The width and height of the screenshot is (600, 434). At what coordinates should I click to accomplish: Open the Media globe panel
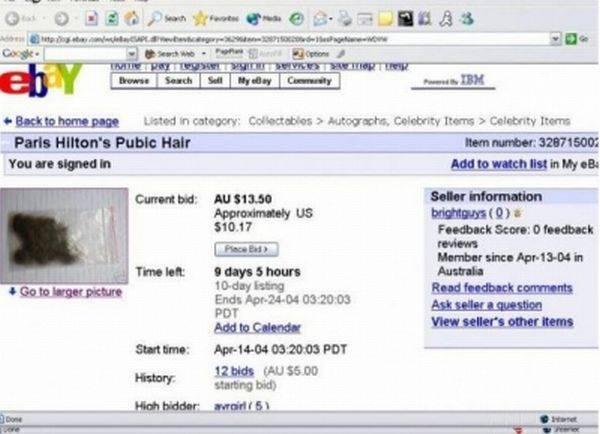pos(264,18)
